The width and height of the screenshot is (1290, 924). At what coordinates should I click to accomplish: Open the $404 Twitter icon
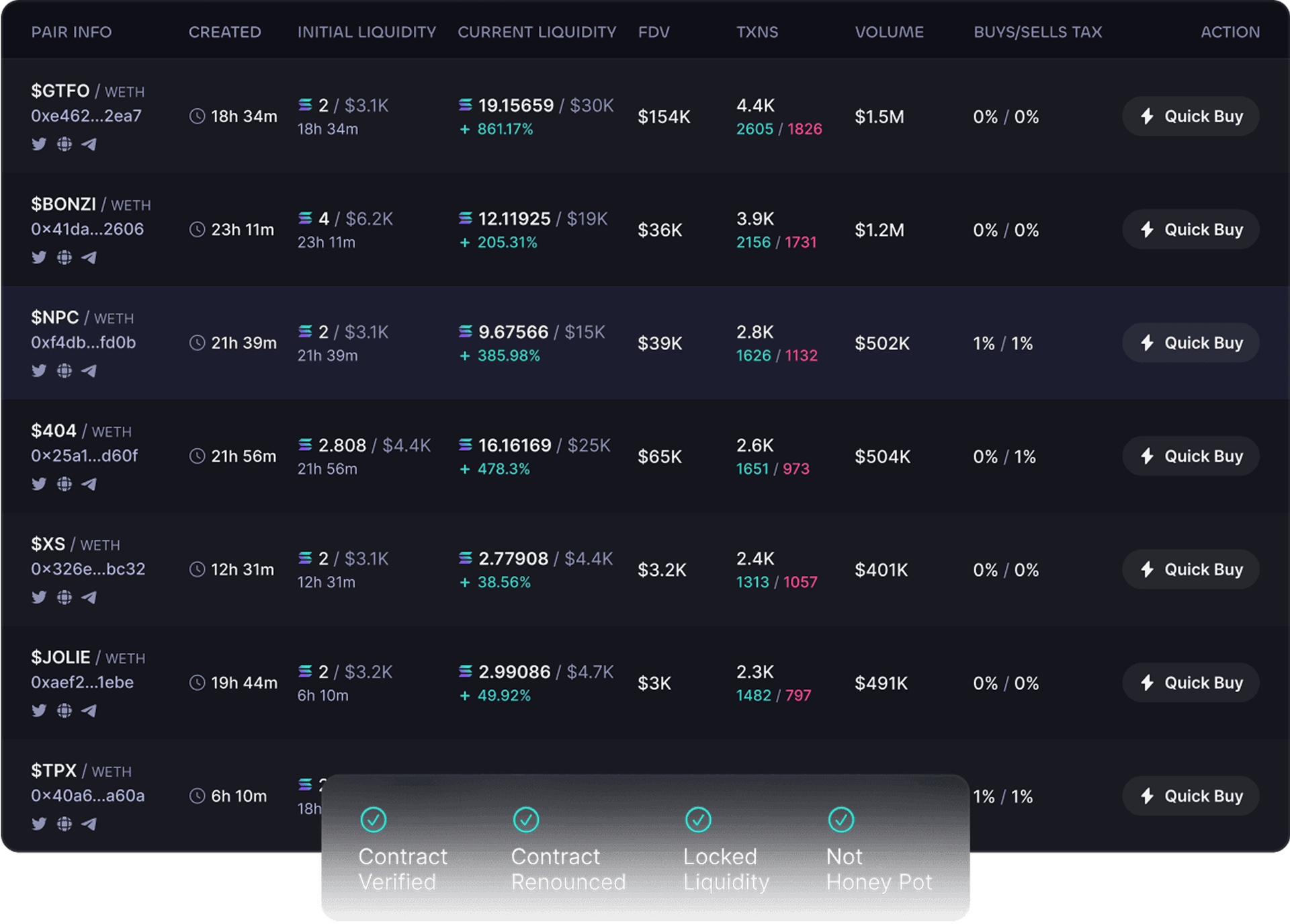[x=39, y=484]
